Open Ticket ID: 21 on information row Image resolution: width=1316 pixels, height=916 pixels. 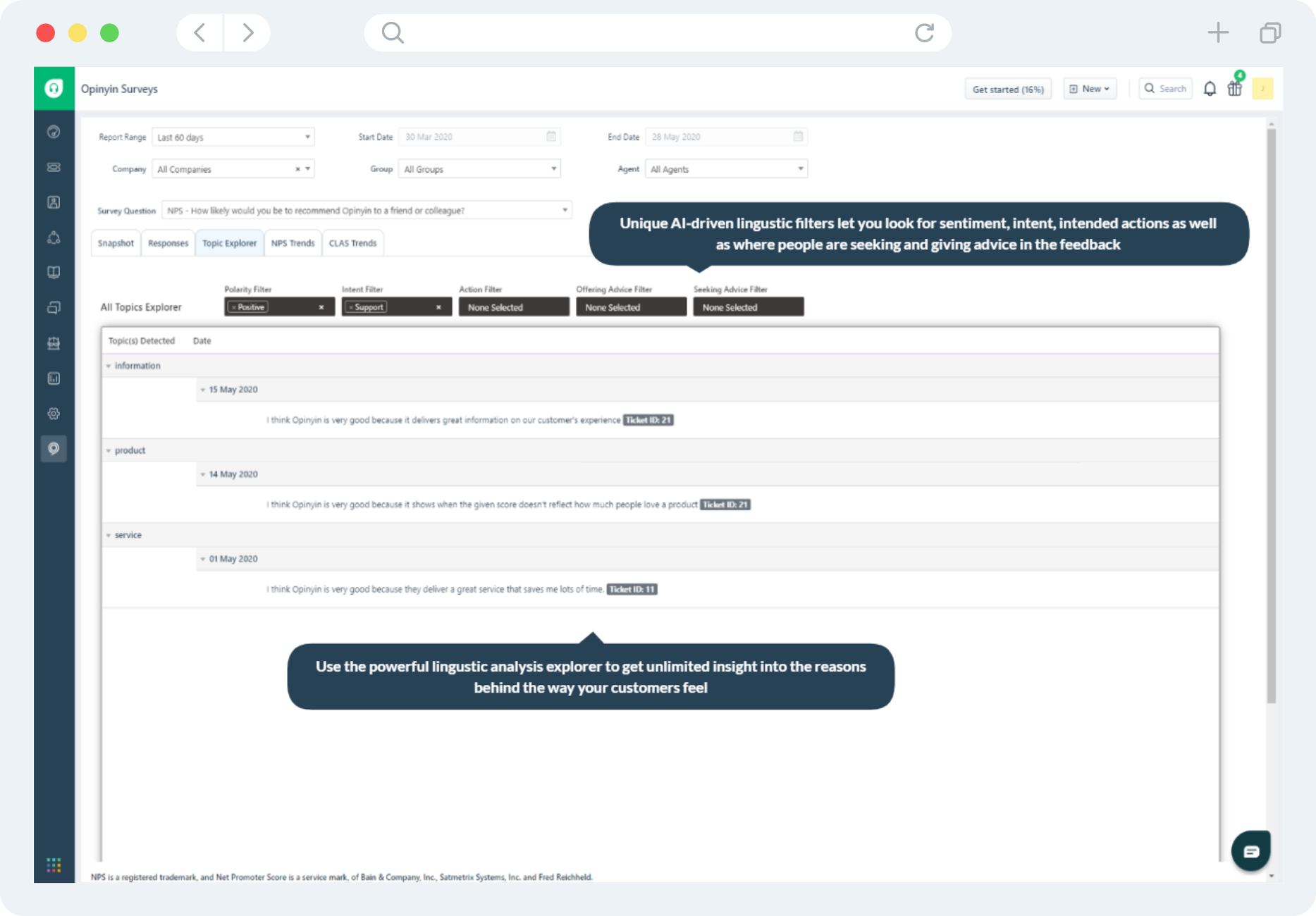tap(648, 420)
